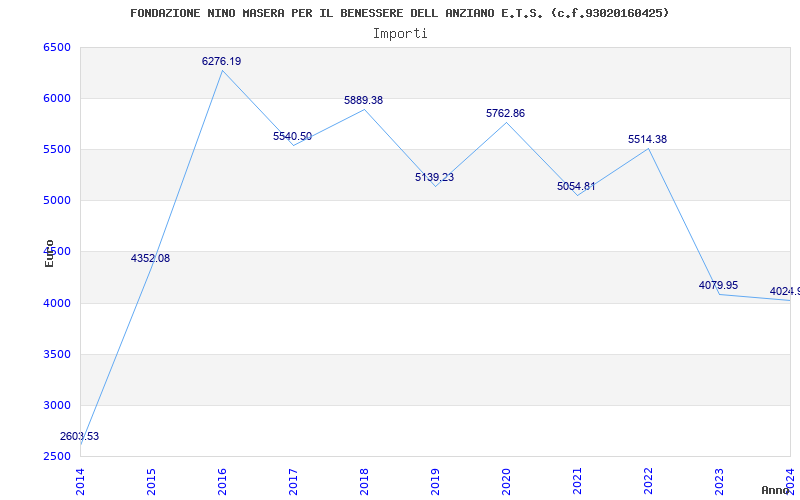The height and width of the screenshot is (500, 800).
Task: Select the Importi subtitle
Action: click(400, 34)
